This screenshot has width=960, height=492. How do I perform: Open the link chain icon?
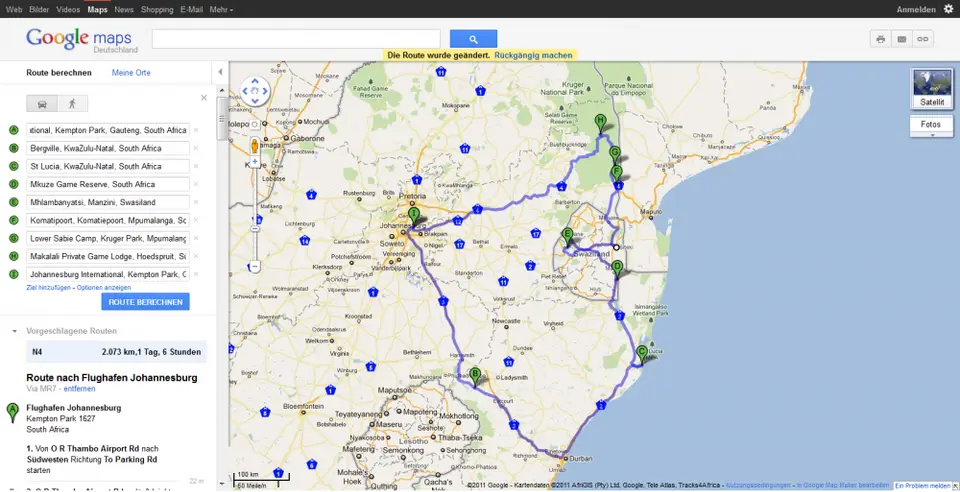click(x=923, y=39)
